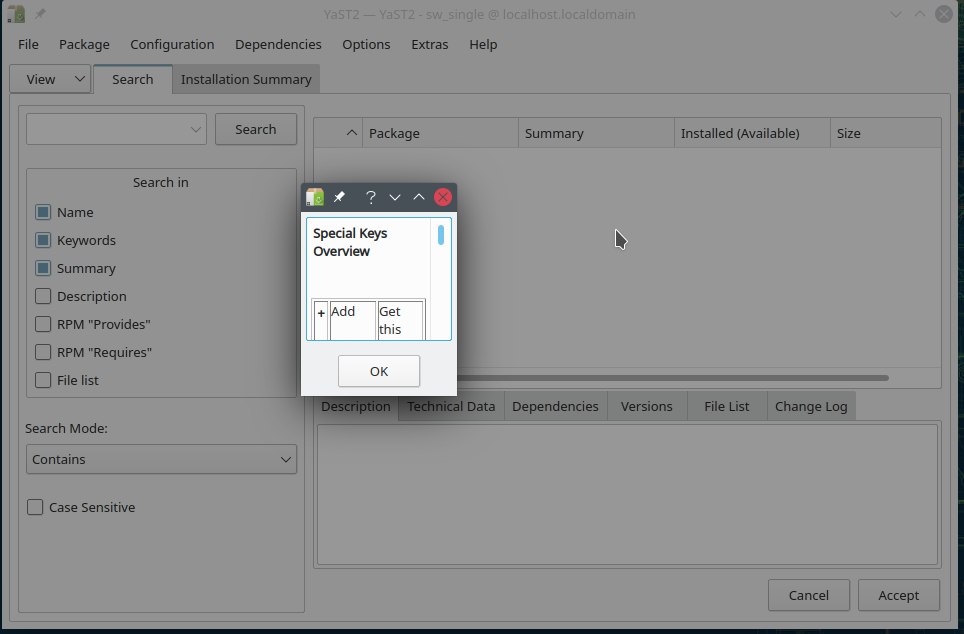
Task: Click the Installed (Available) column header
Action: pos(753,133)
